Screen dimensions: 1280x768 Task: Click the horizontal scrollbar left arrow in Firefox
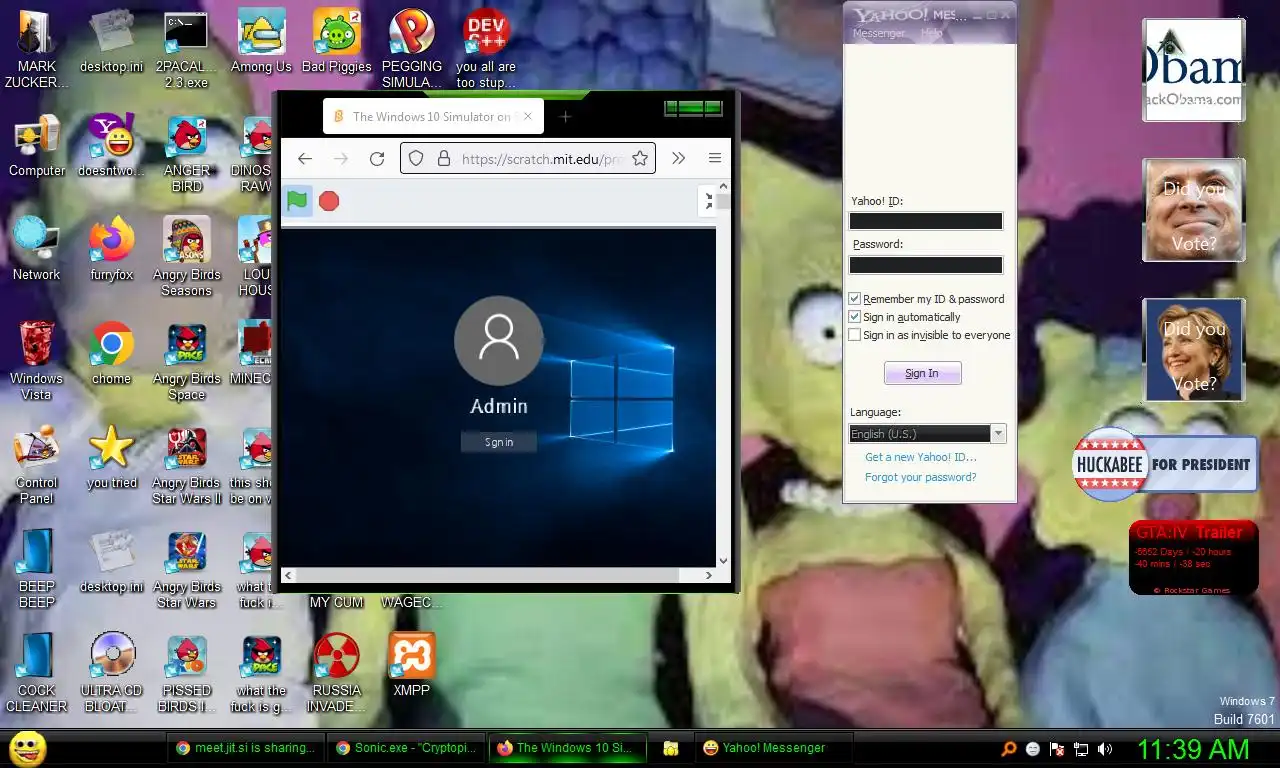pyautogui.click(x=289, y=575)
